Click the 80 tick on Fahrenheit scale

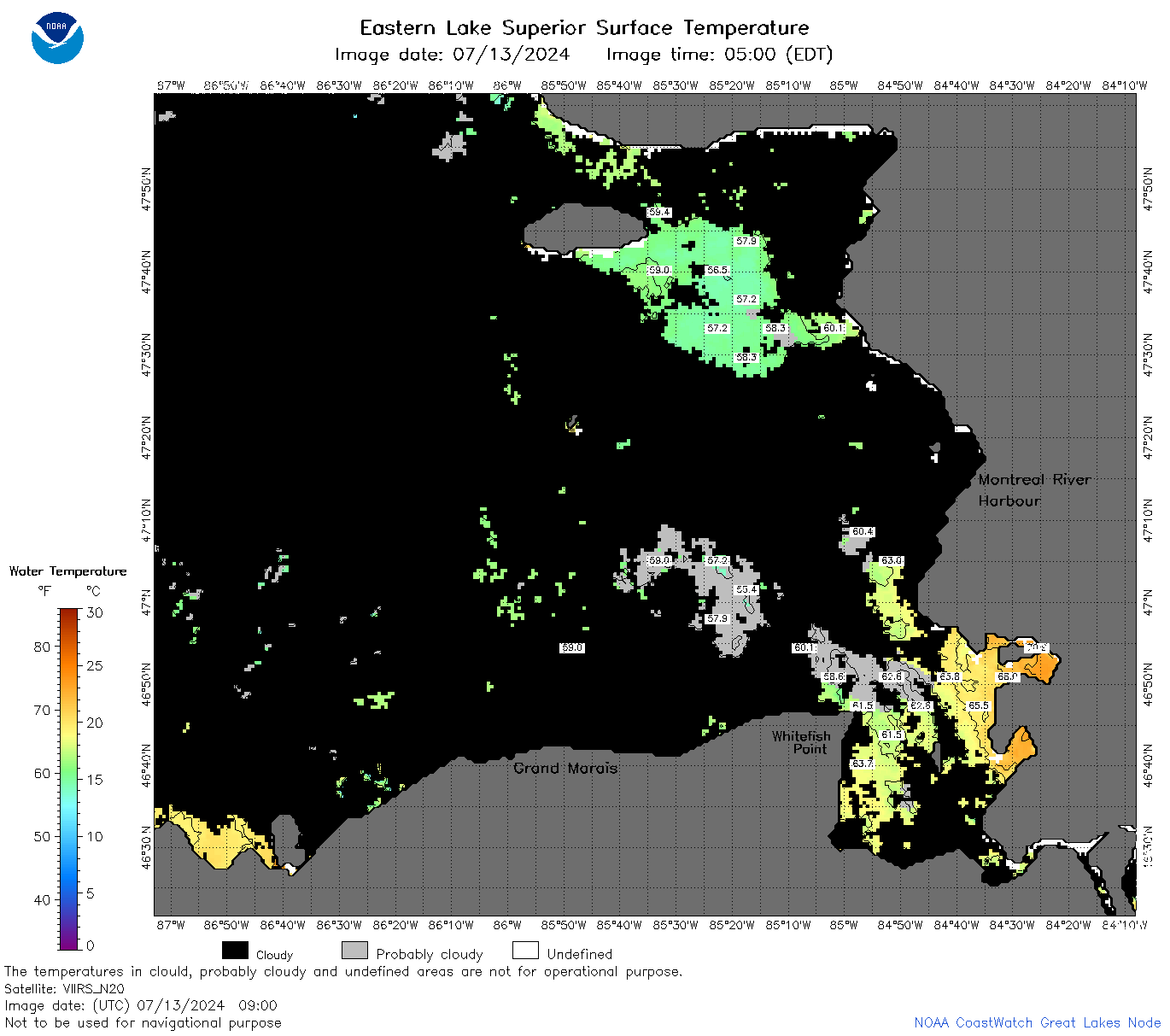click(x=42, y=647)
